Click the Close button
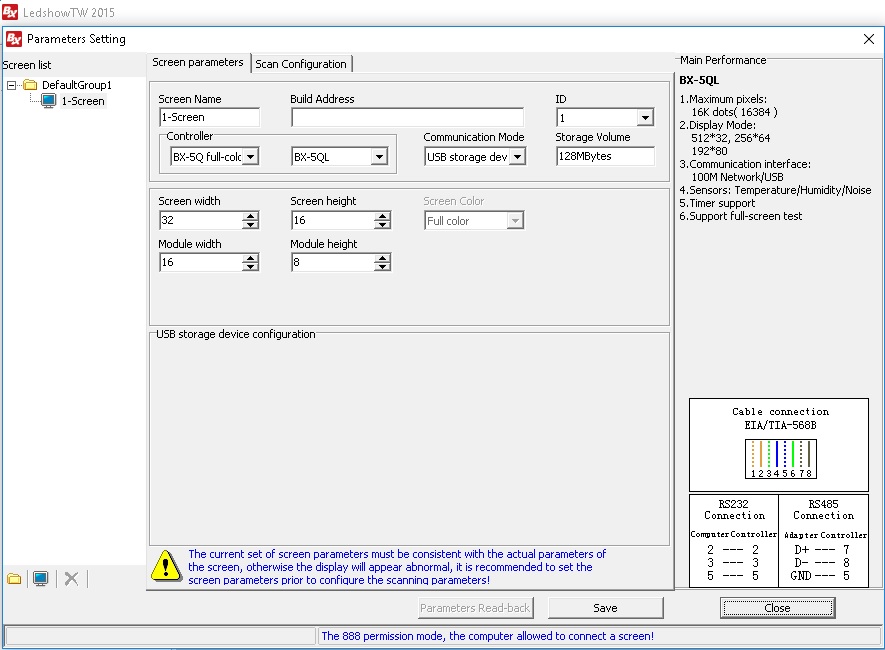This screenshot has height=650, width=885. pos(777,608)
